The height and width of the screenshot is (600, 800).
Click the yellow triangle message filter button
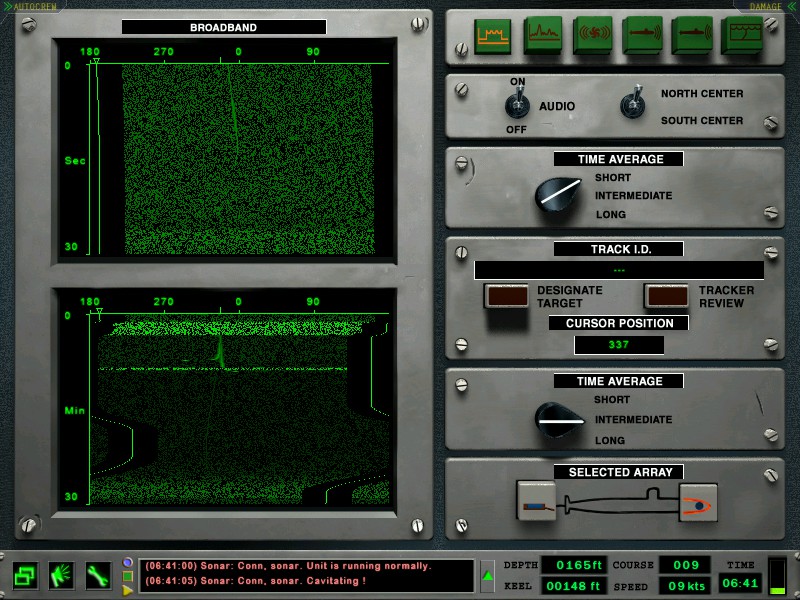(x=128, y=590)
